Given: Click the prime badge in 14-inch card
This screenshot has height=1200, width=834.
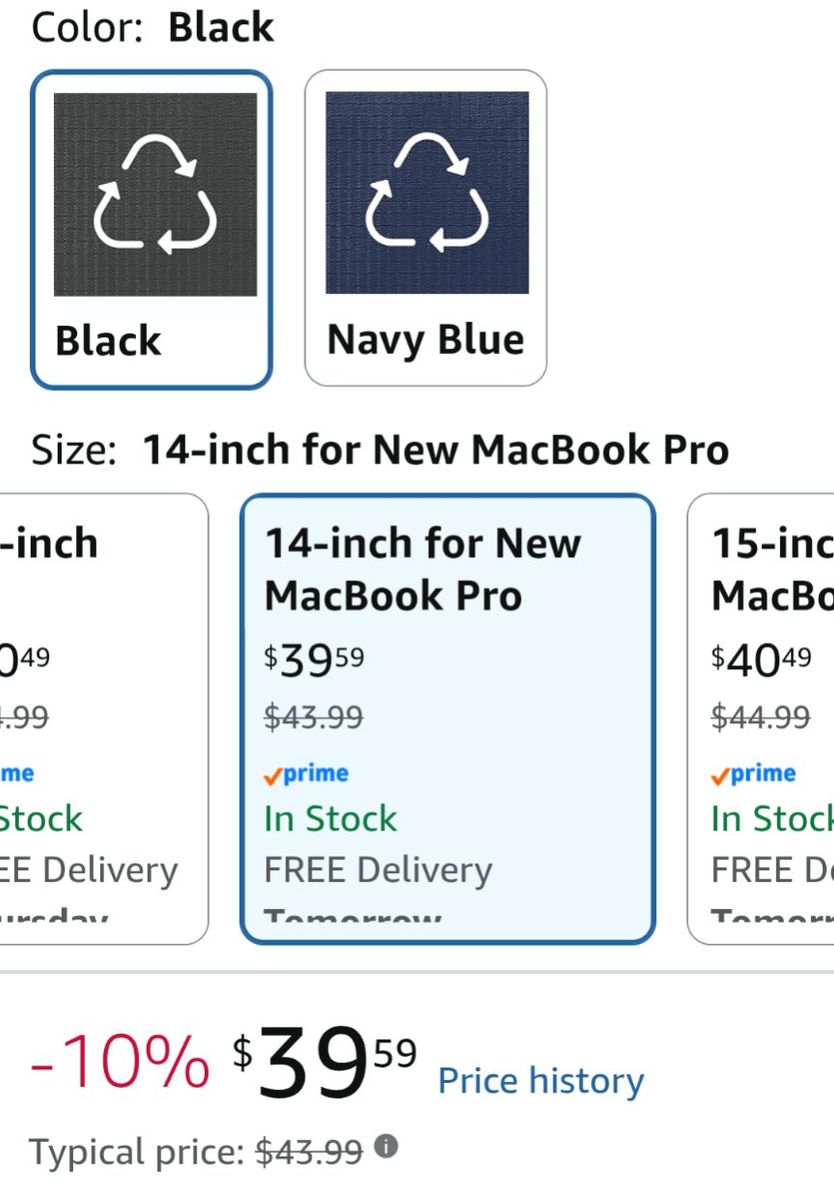Looking at the screenshot, I should click(306, 773).
